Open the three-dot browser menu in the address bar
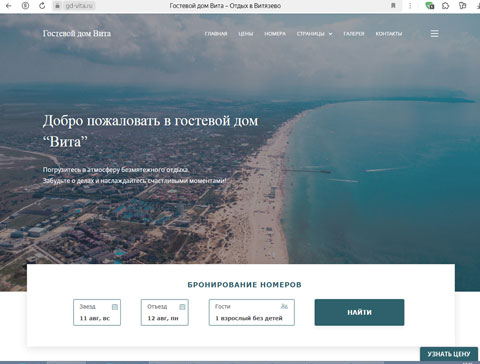Screen dimensions: 480x364 point(410,6)
